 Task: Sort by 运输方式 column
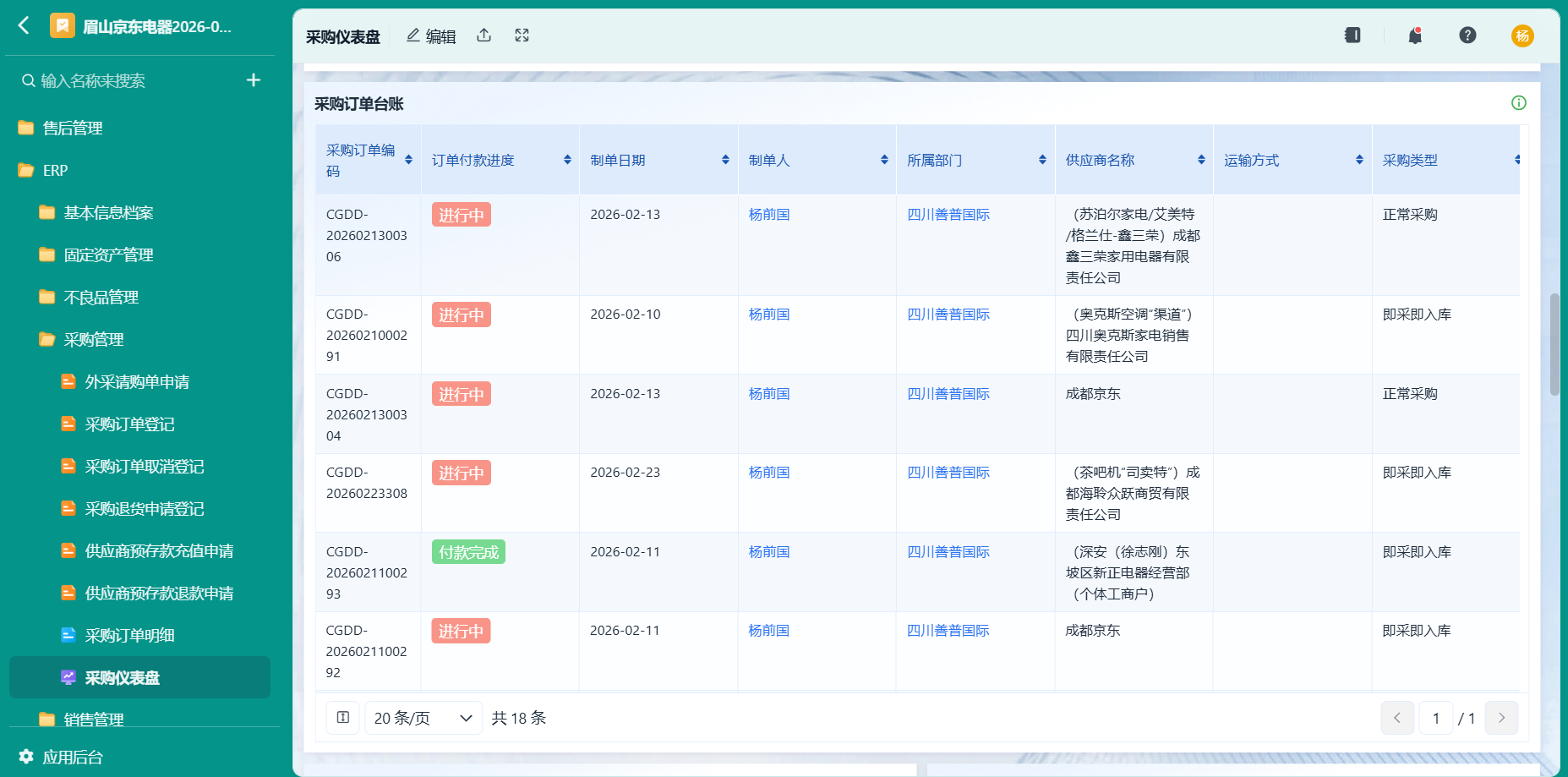(x=1359, y=160)
